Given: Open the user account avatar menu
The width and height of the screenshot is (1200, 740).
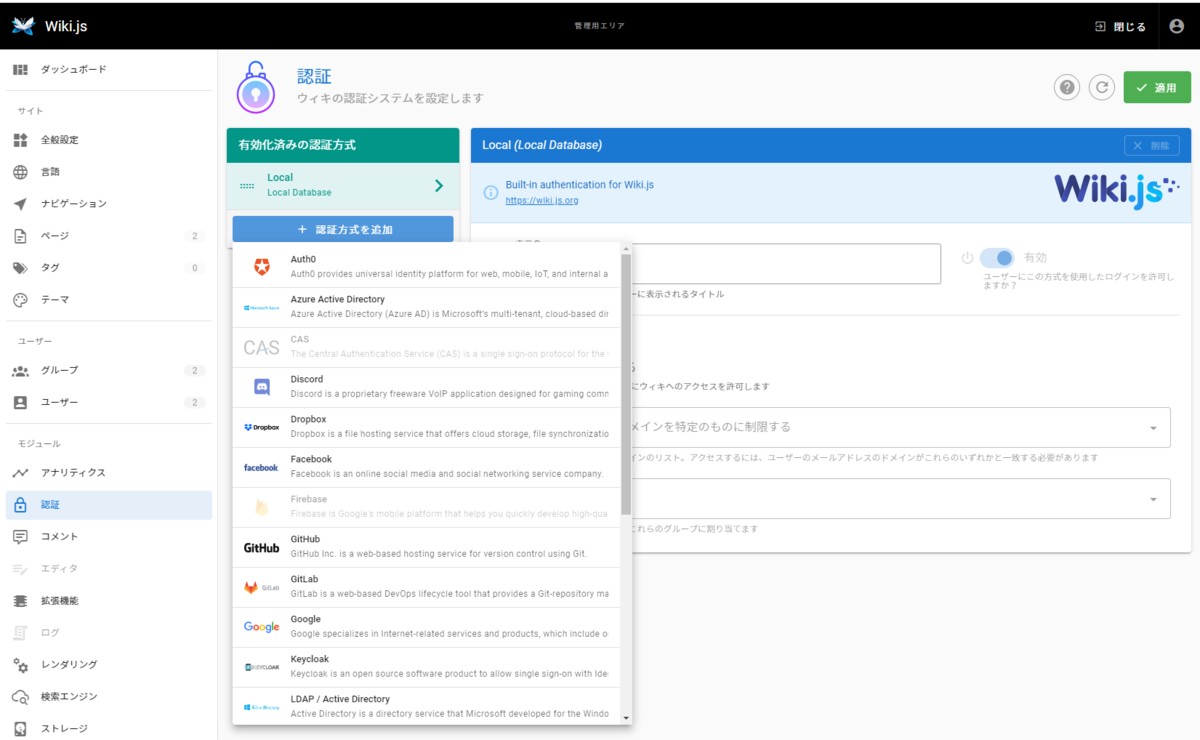Looking at the screenshot, I should [1177, 26].
